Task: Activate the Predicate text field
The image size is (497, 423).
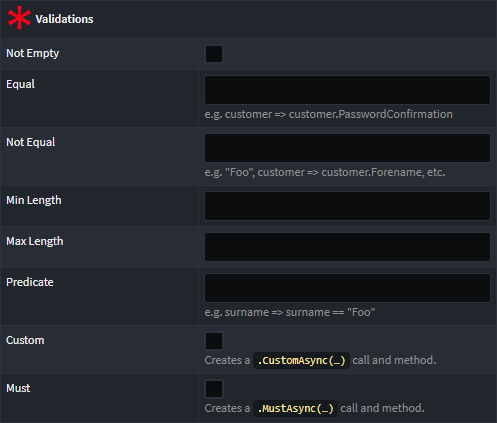Action: [347, 288]
